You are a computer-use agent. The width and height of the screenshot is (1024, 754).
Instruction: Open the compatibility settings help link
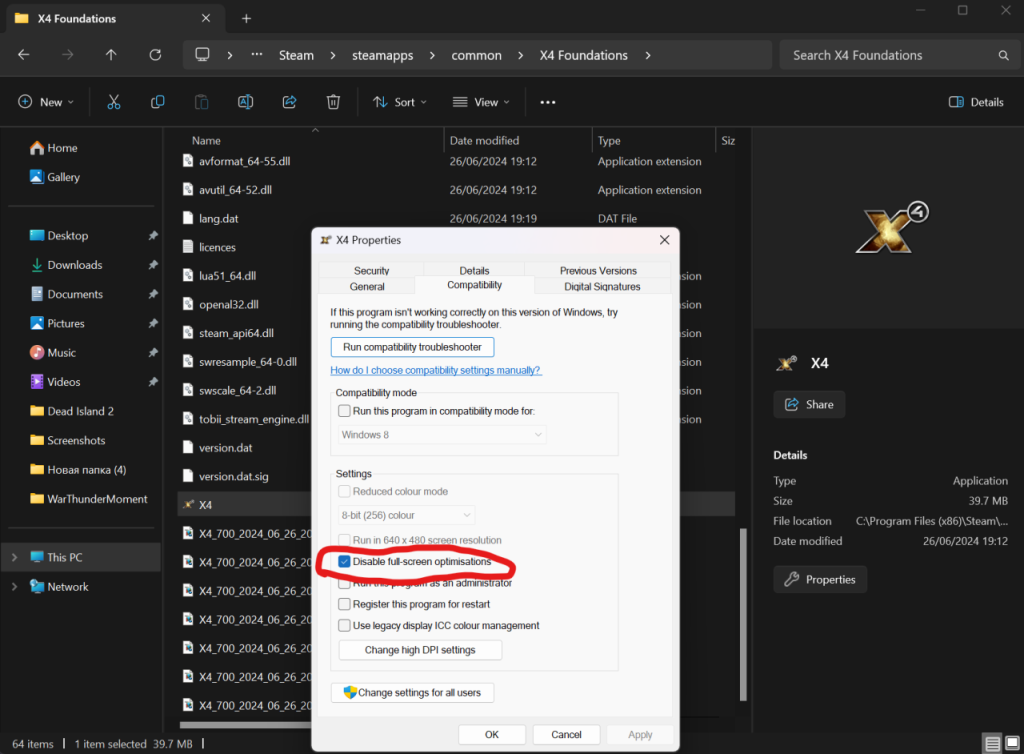(436, 370)
